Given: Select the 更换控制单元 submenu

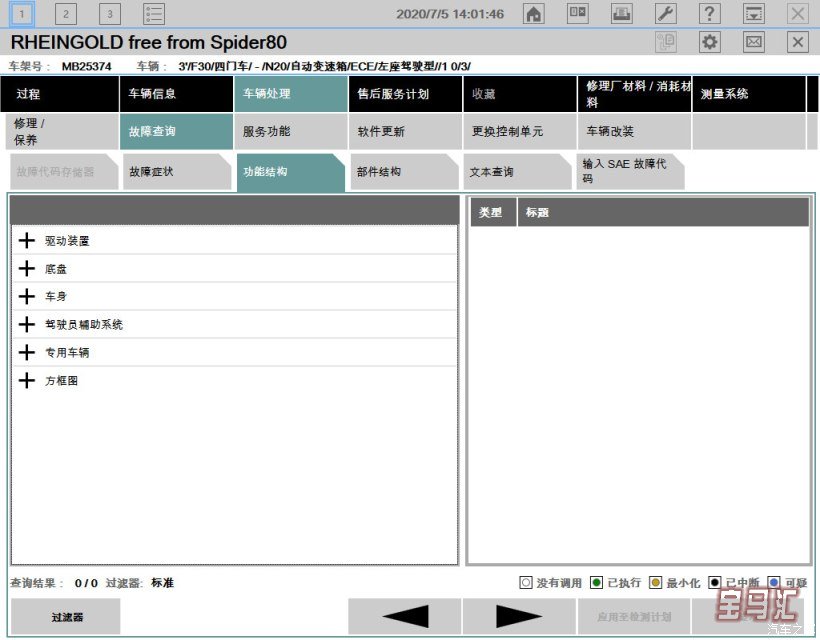Looking at the screenshot, I should [520, 131].
